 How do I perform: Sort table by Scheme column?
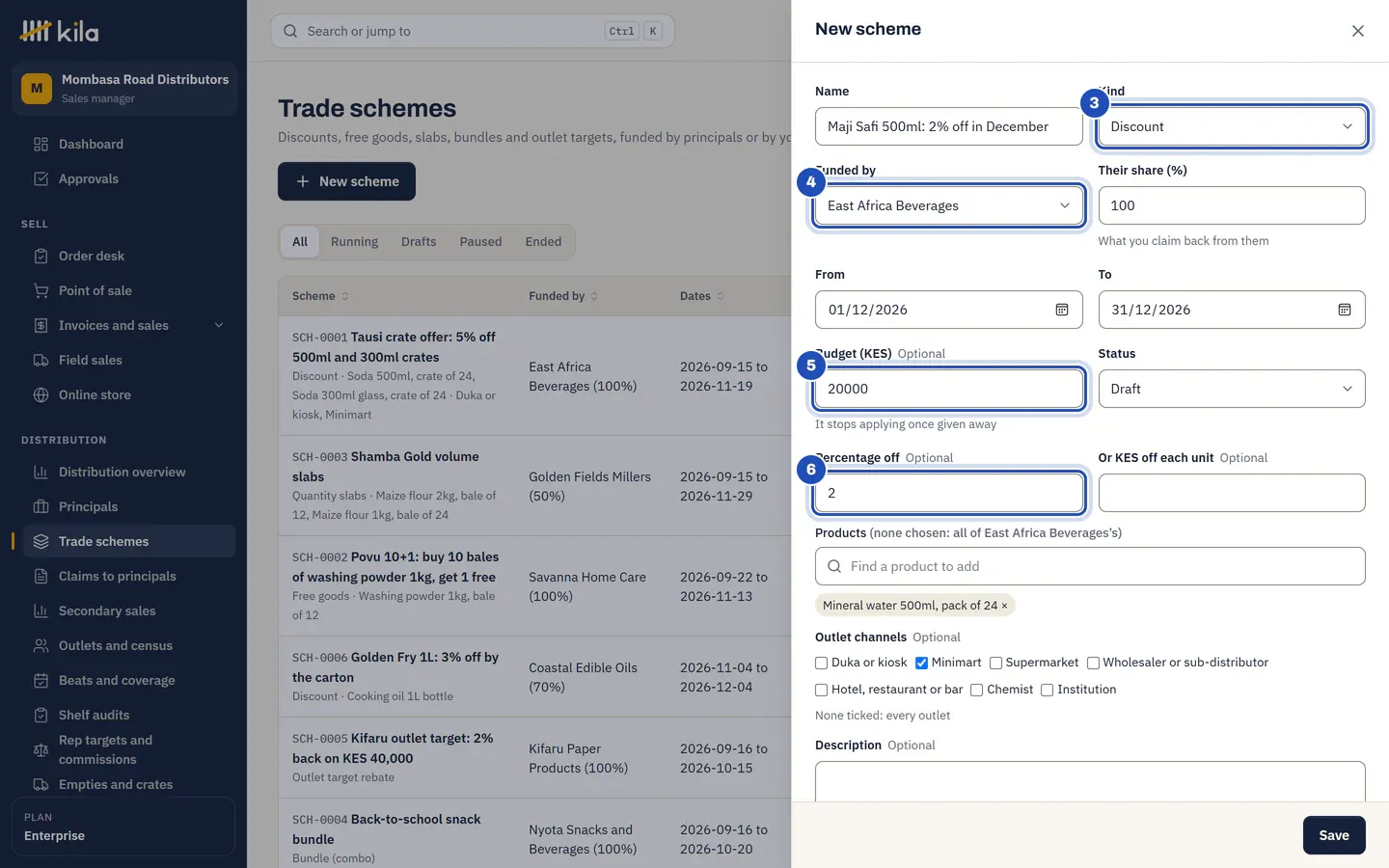click(x=320, y=296)
